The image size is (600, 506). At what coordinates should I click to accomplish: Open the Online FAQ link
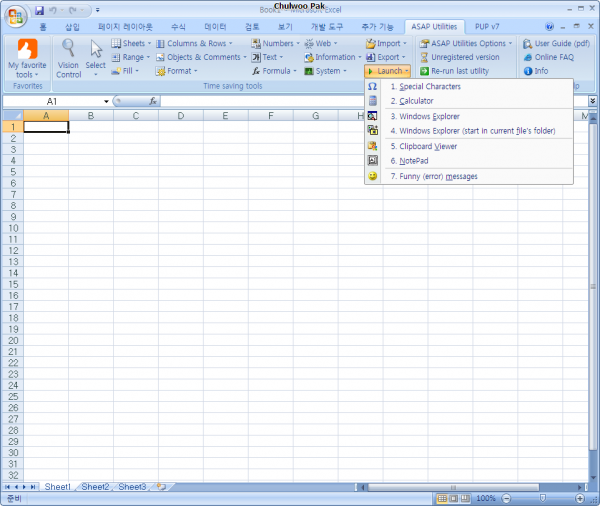549,57
